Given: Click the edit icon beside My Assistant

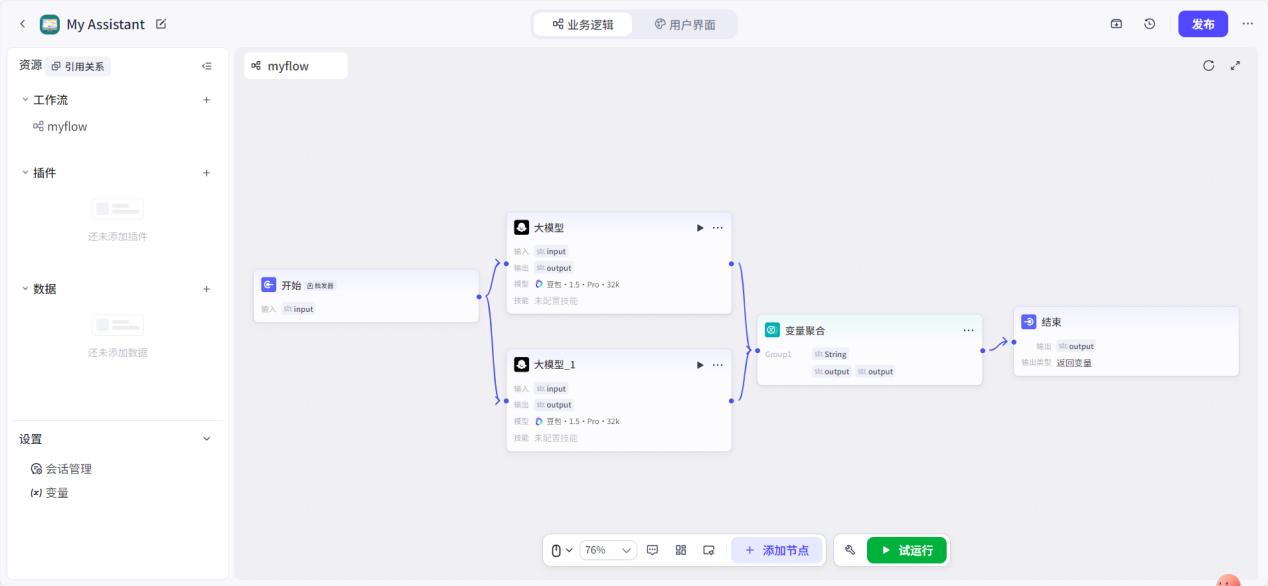Looking at the screenshot, I should tap(162, 24).
